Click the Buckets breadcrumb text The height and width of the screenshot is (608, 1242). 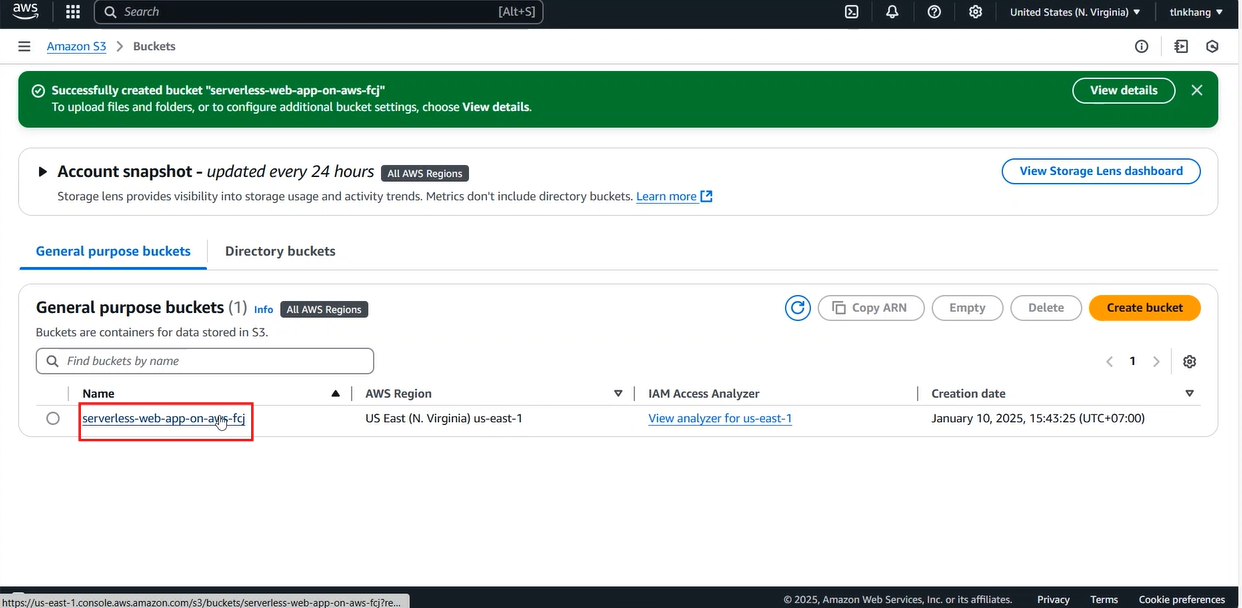[154, 47]
